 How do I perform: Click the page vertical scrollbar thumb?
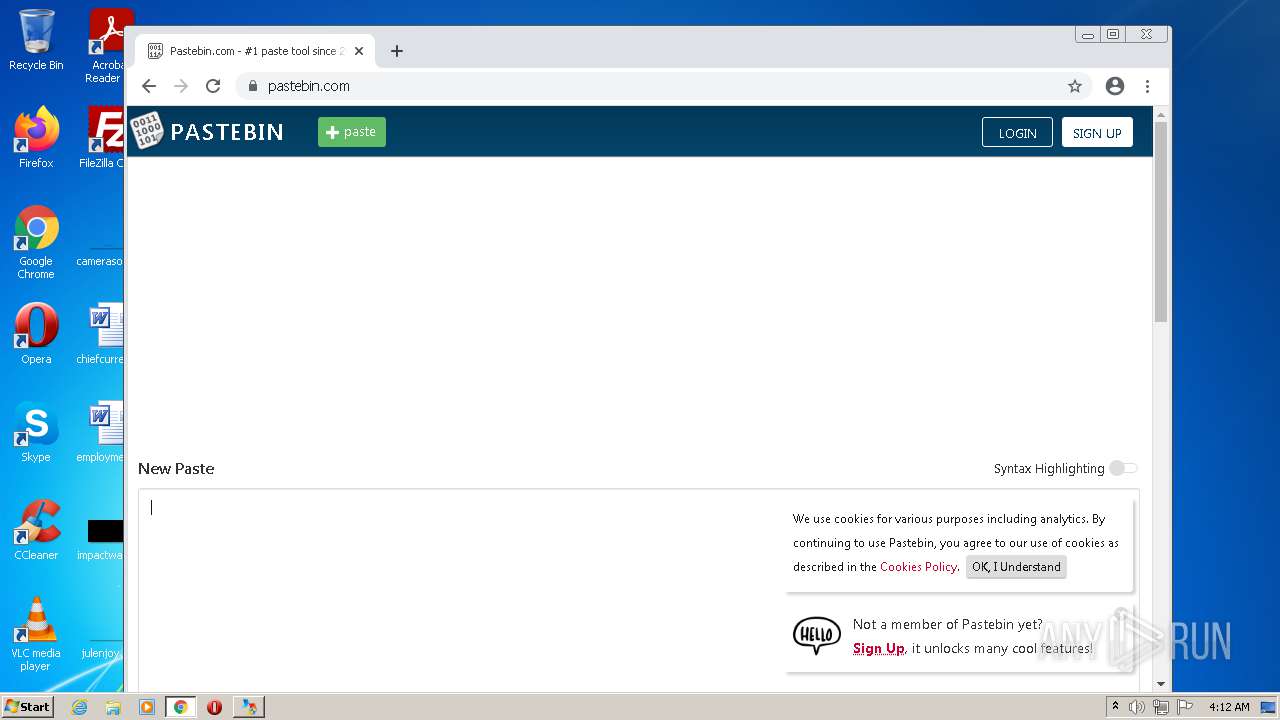(1161, 220)
